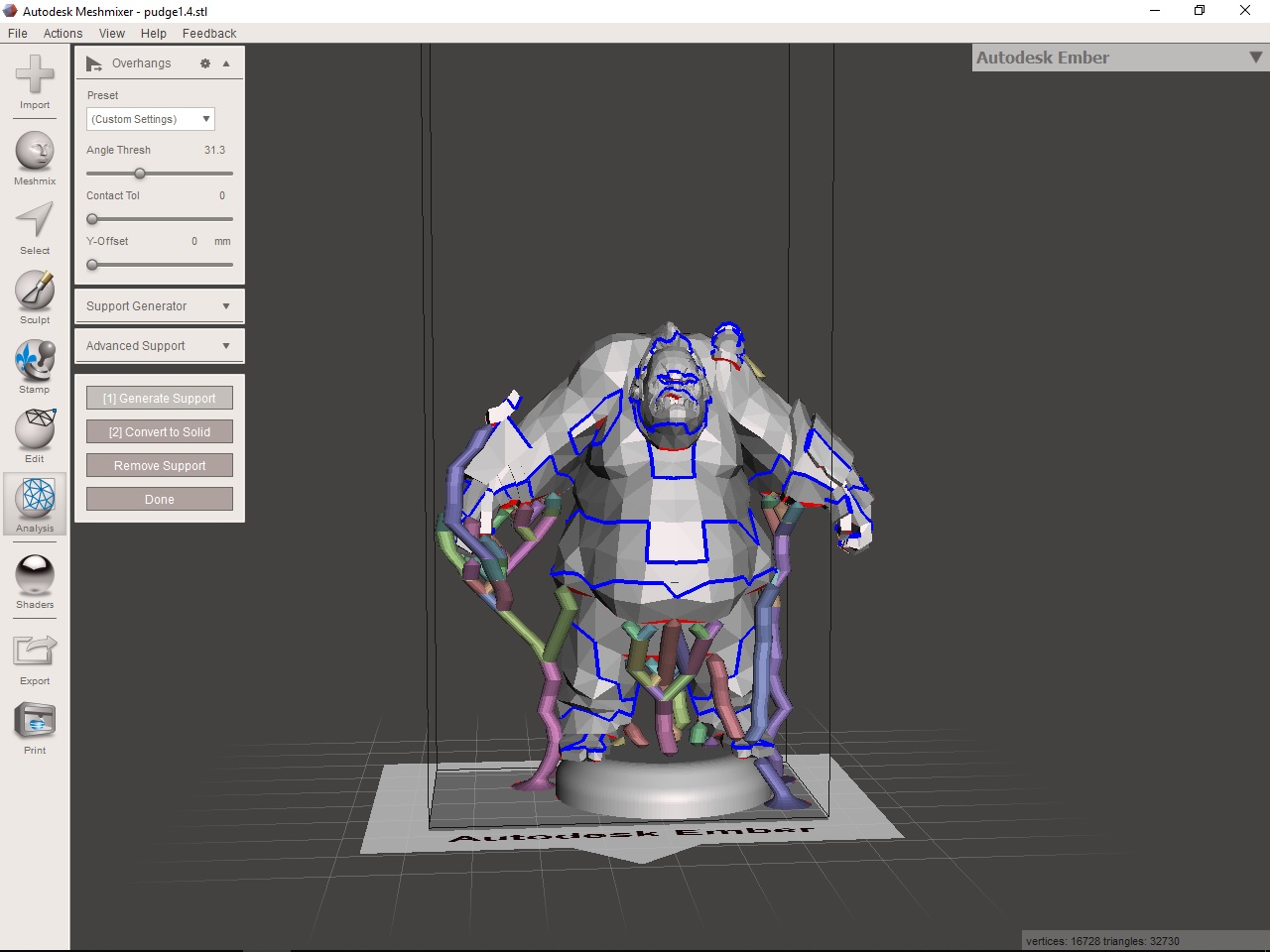Viewport: 1270px width, 952px height.
Task: Open the Import tool
Action: (35, 81)
